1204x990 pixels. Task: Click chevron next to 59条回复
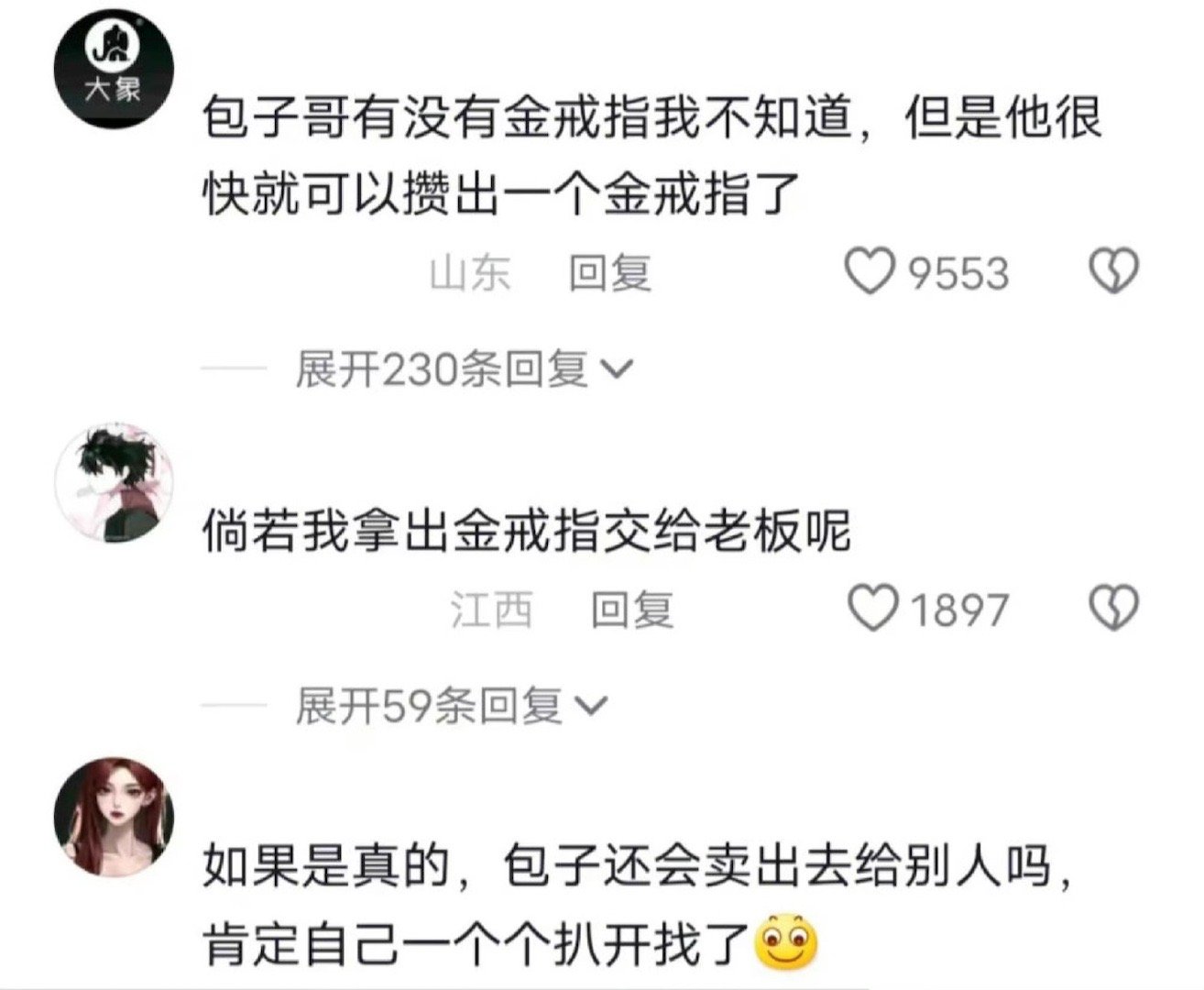[590, 706]
